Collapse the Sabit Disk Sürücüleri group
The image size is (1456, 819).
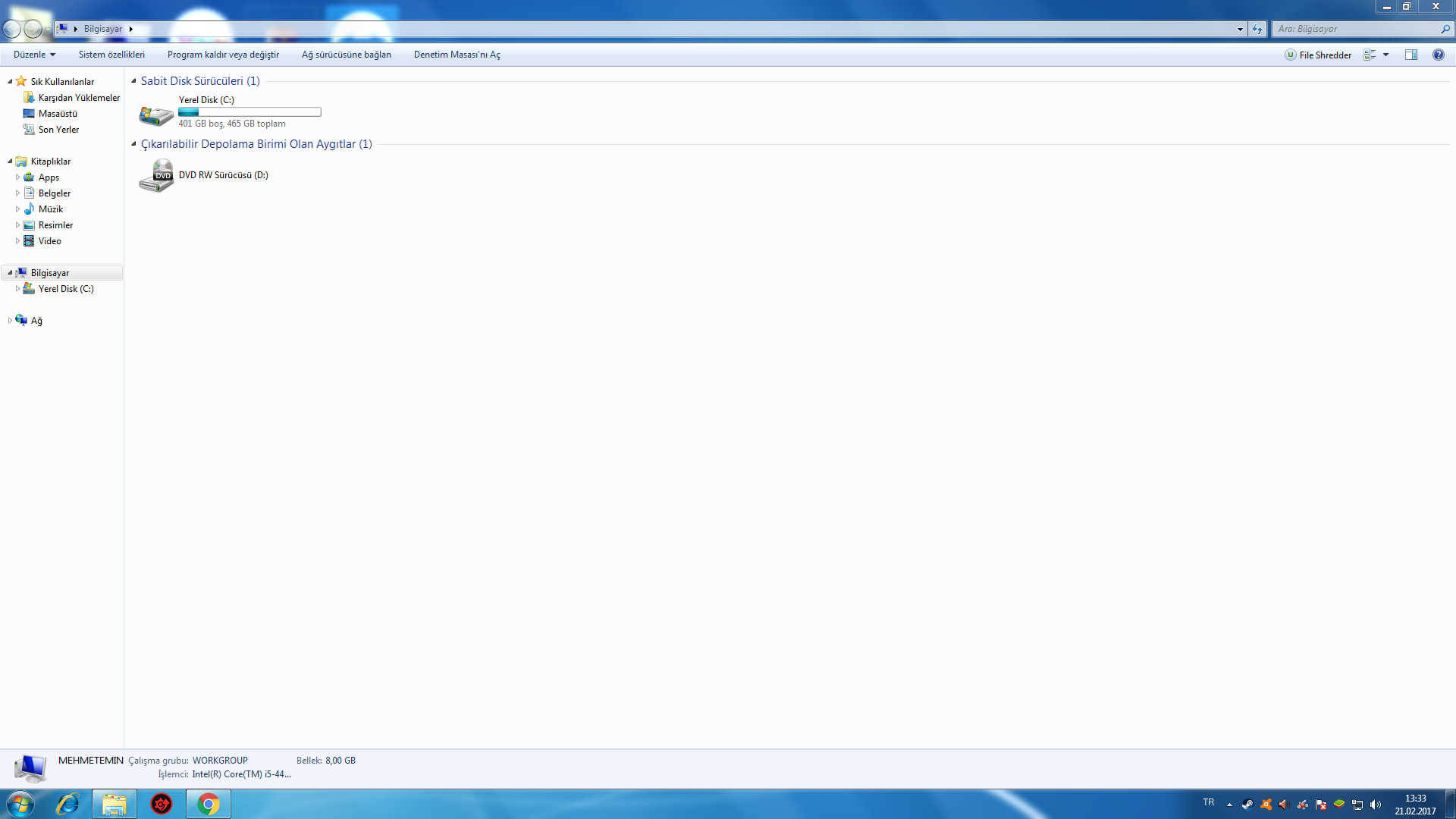click(x=133, y=81)
